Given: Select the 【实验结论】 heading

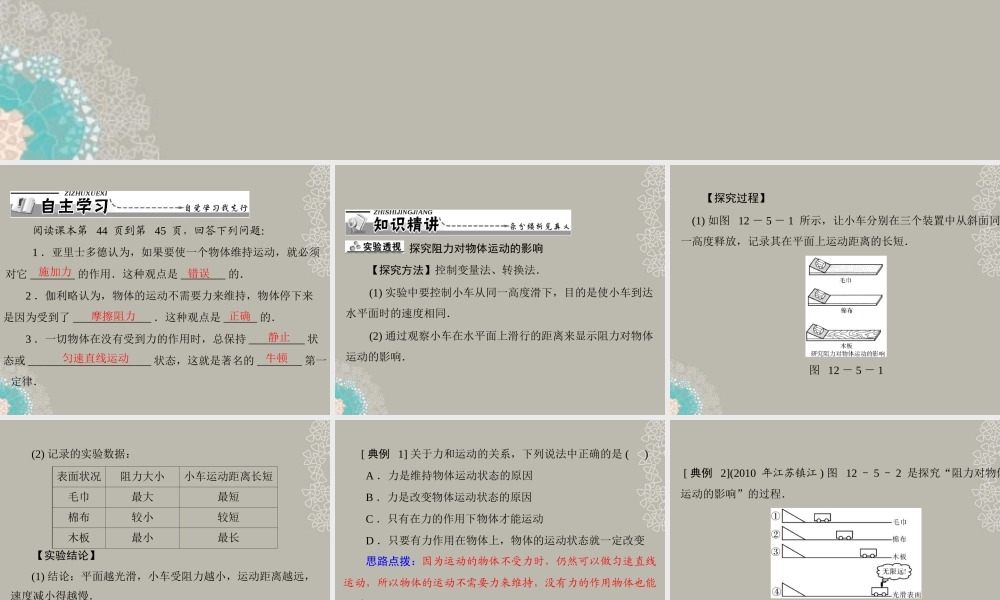Looking at the screenshot, I should tap(66, 555).
